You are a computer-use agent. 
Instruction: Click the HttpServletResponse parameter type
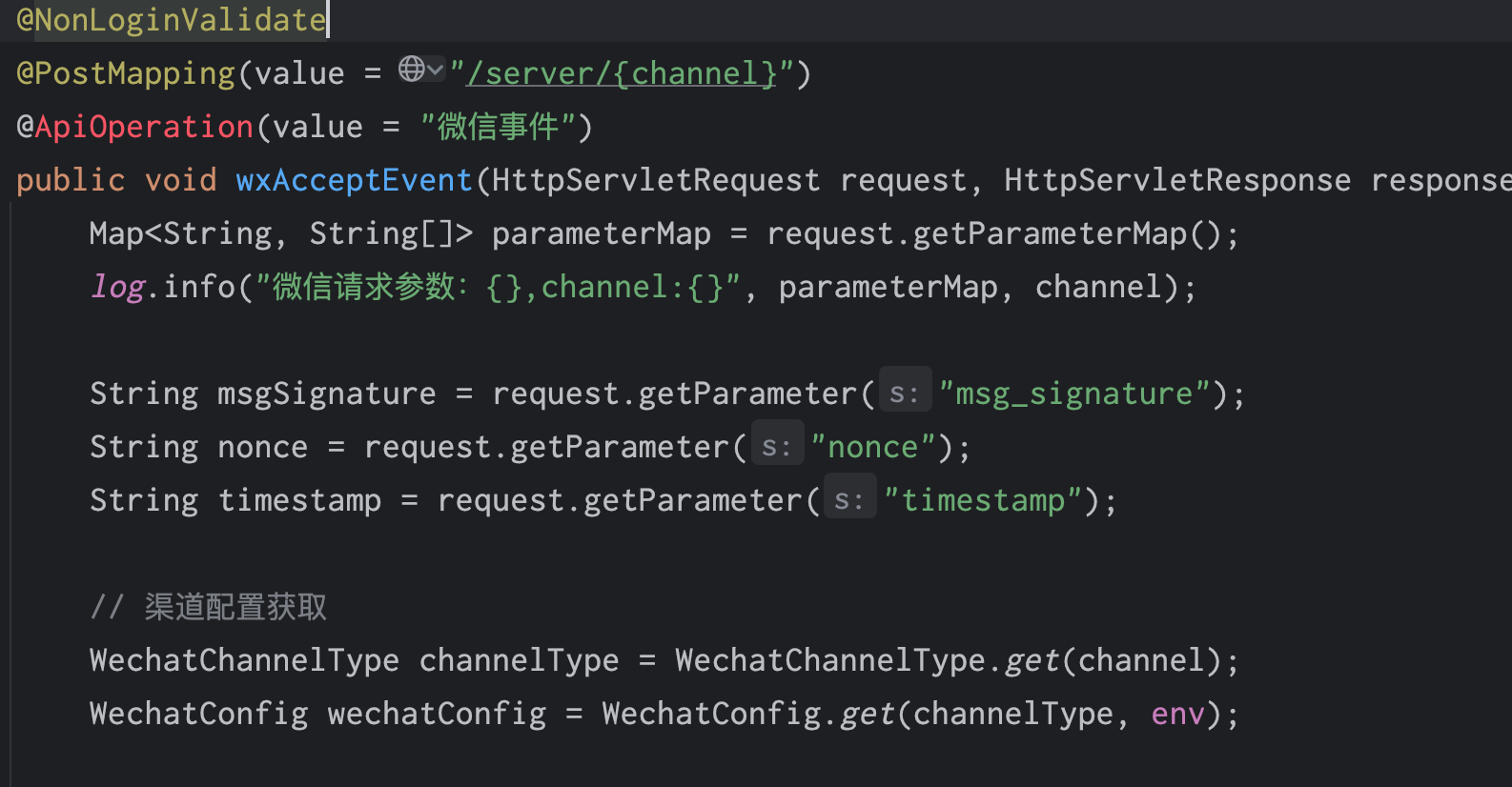click(x=1177, y=180)
